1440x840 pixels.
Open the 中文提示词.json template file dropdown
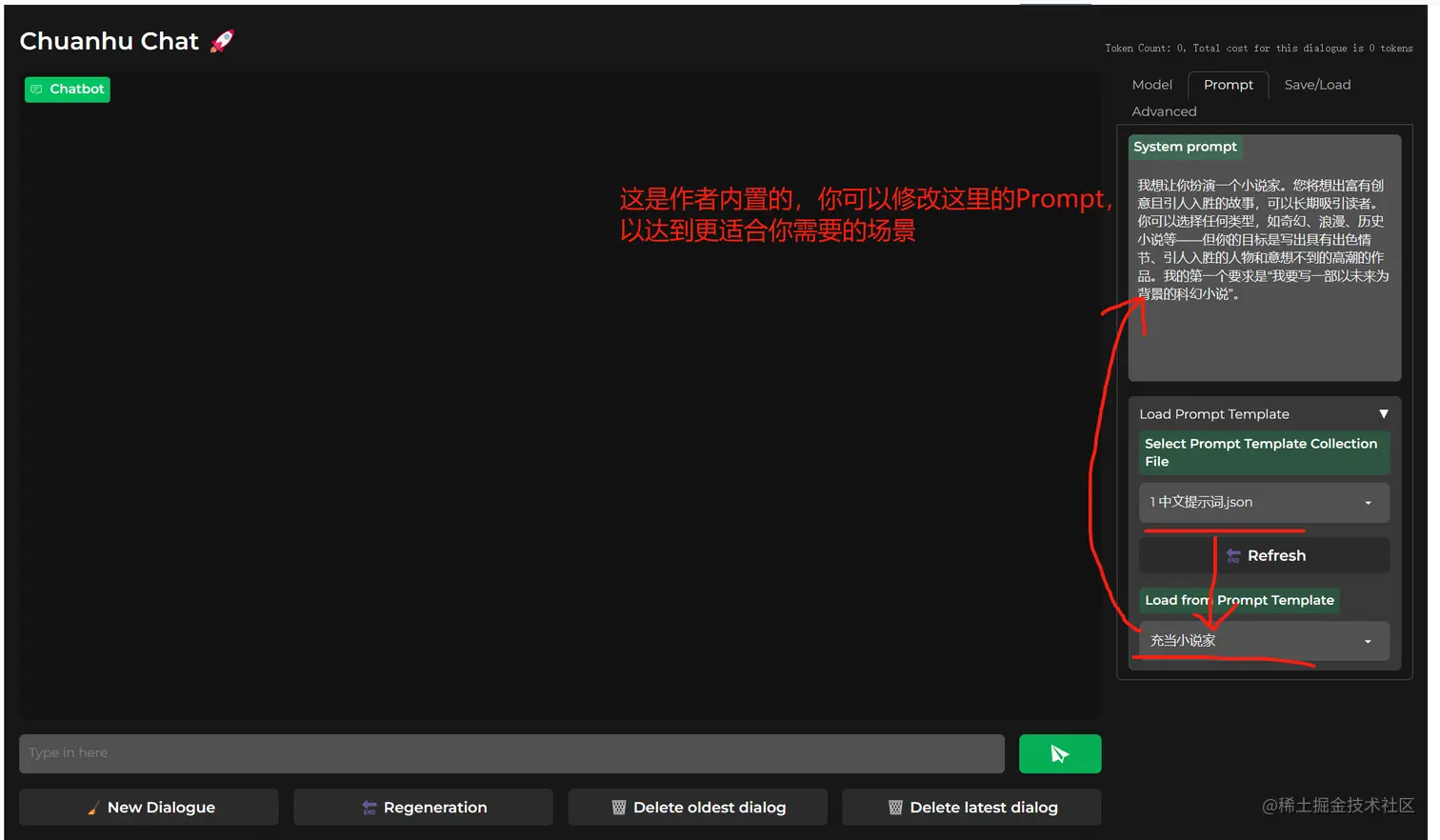(x=1264, y=502)
